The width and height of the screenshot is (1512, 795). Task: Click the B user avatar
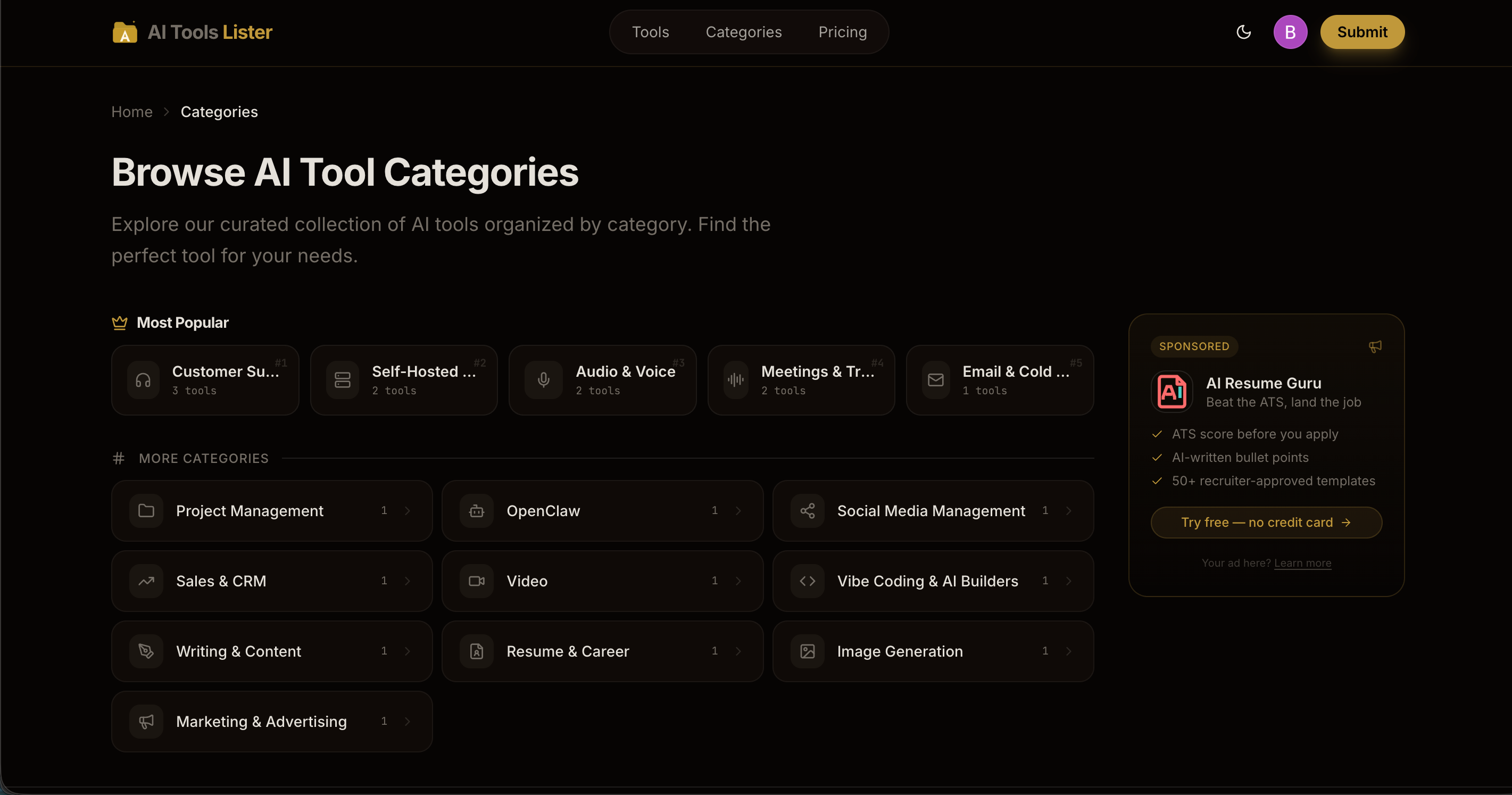pos(1290,32)
